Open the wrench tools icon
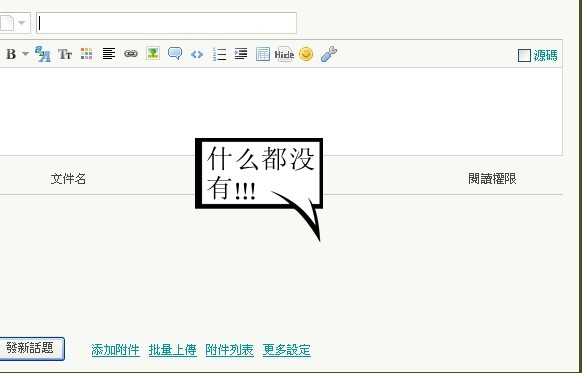Viewport: 582px width, 373px height. point(329,54)
